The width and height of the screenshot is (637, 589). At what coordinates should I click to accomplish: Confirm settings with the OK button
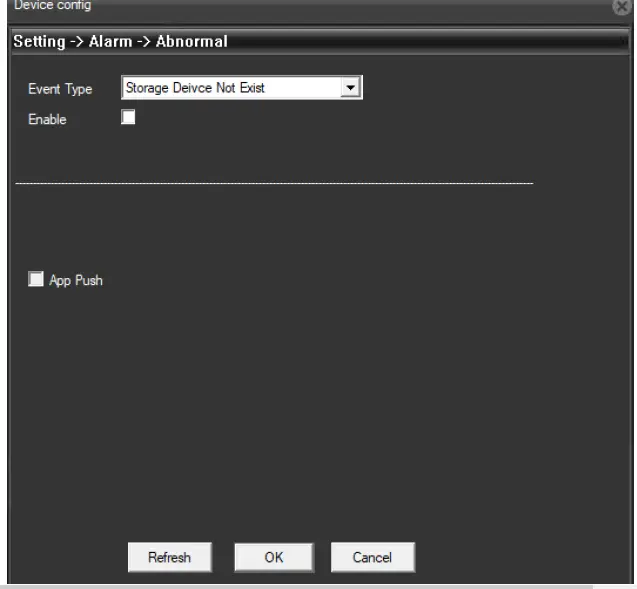coord(274,557)
